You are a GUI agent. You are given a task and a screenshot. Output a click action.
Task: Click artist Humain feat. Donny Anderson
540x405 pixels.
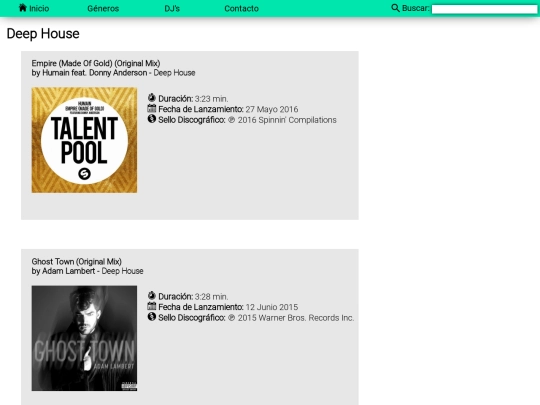click(x=94, y=73)
